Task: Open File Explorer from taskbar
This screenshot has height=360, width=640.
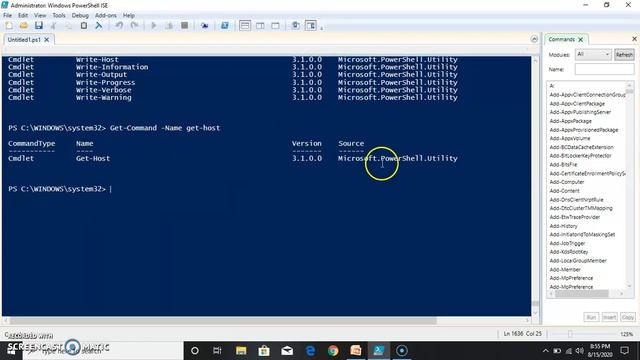Action: (241, 351)
